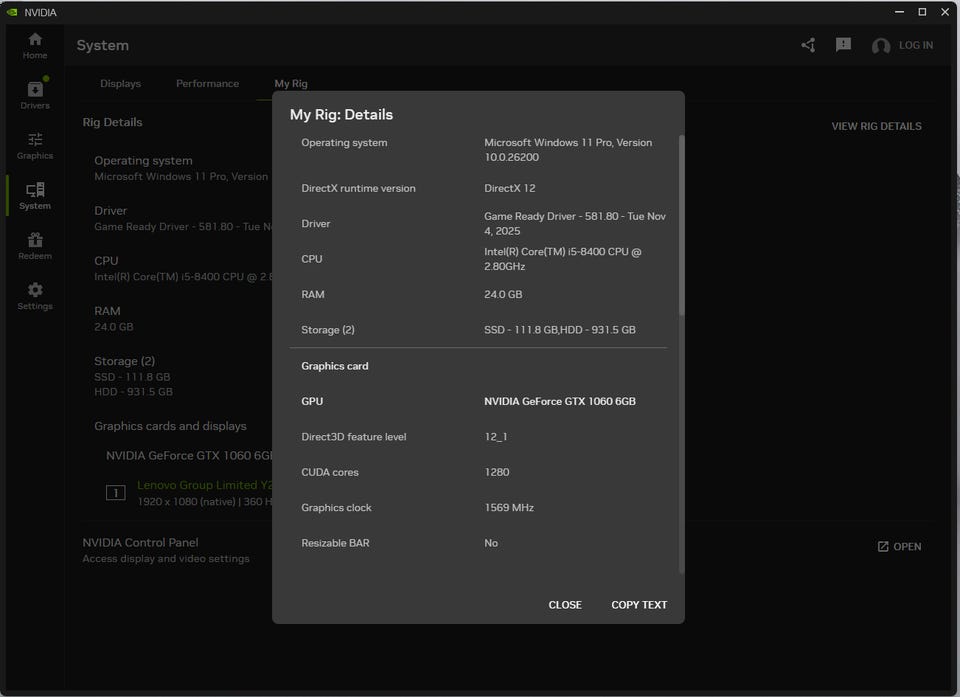Open the Settings gear in sidebar
The width and height of the screenshot is (960, 697).
35,290
